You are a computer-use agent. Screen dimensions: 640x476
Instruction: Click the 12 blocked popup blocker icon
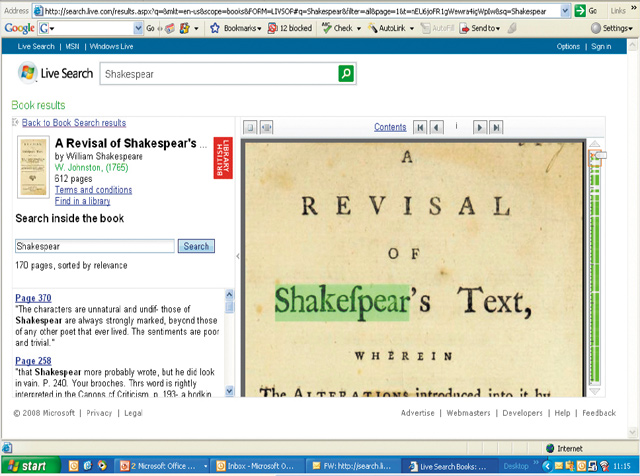click(290, 28)
